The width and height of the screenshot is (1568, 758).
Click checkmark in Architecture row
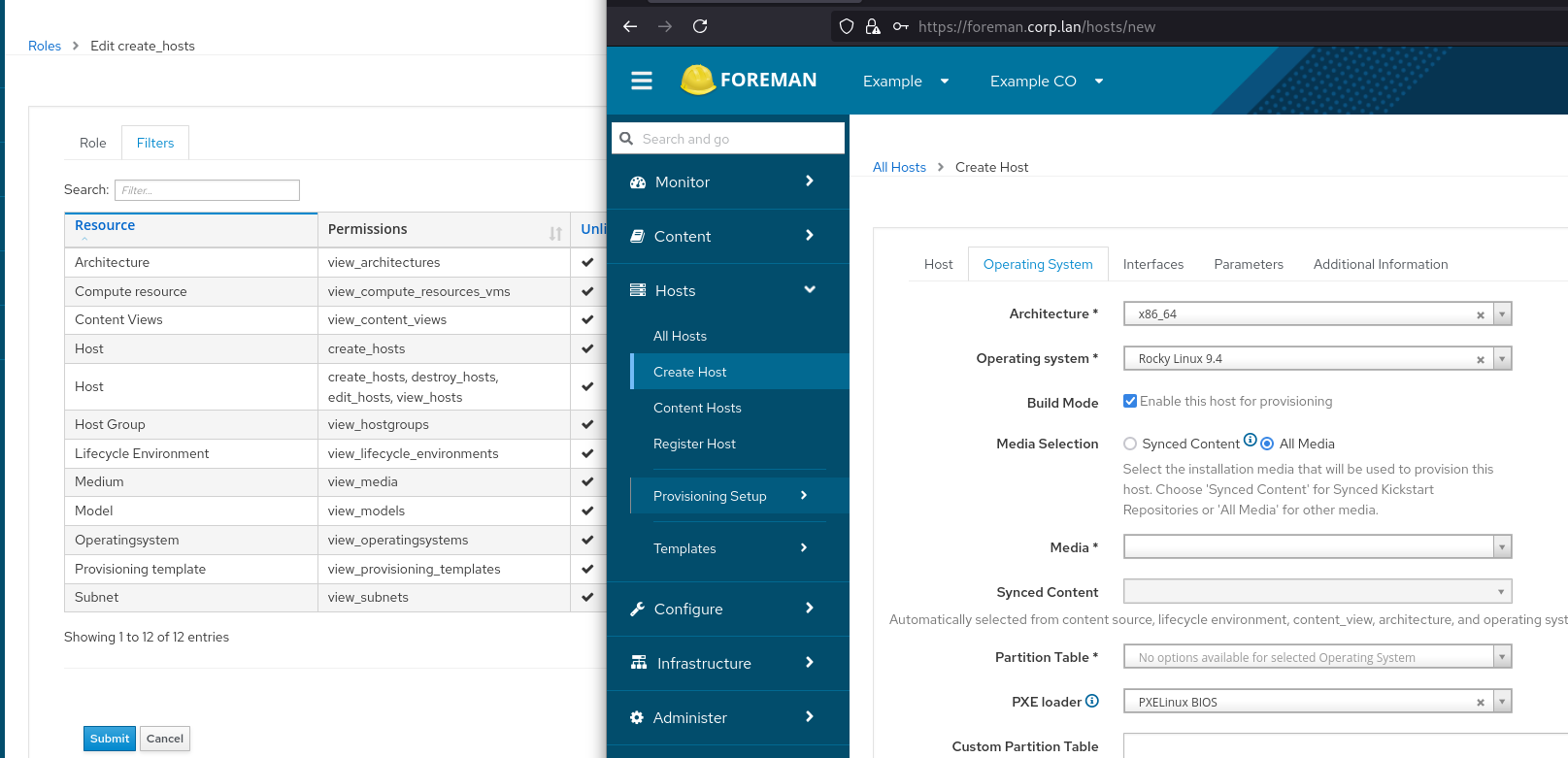[587, 262]
